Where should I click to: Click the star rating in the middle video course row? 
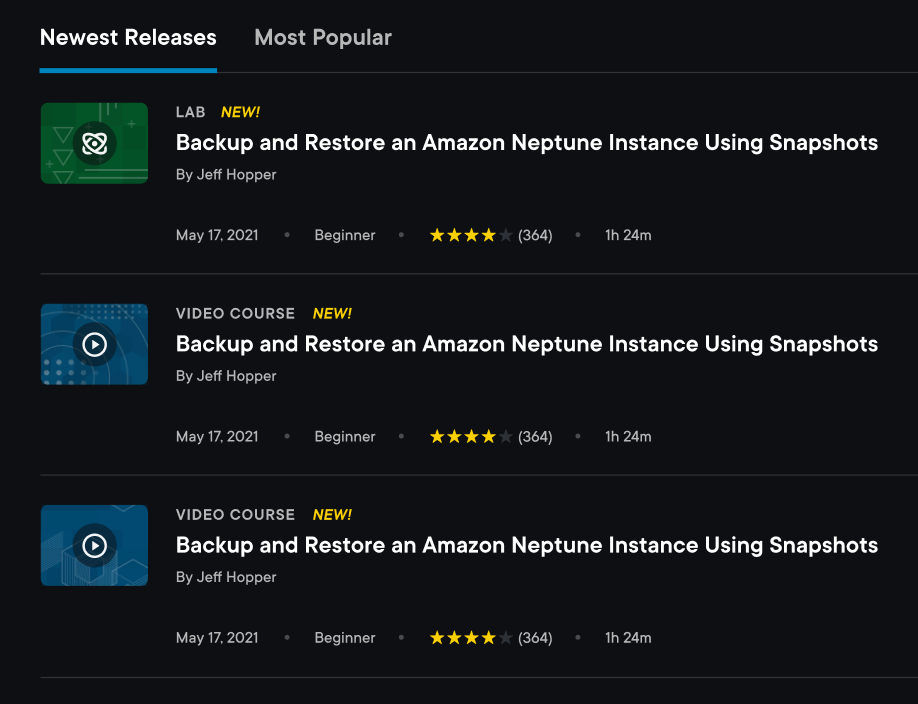tap(471, 437)
